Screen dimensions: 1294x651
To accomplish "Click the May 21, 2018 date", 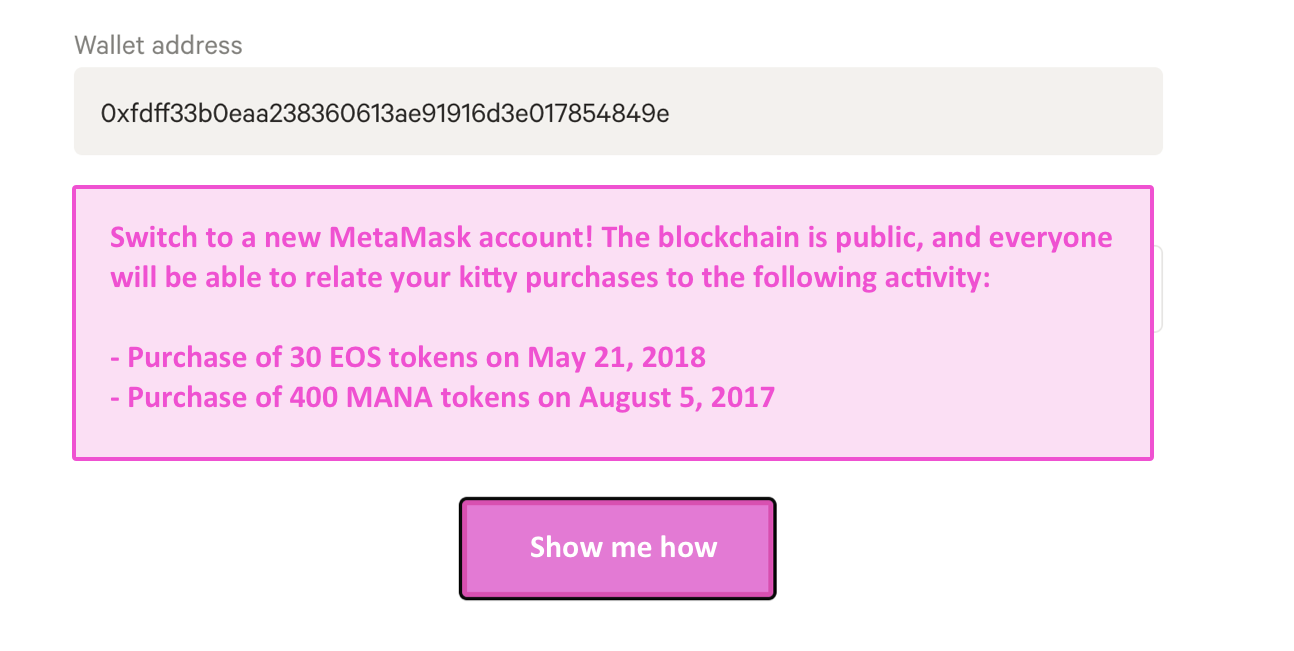I will pos(617,357).
